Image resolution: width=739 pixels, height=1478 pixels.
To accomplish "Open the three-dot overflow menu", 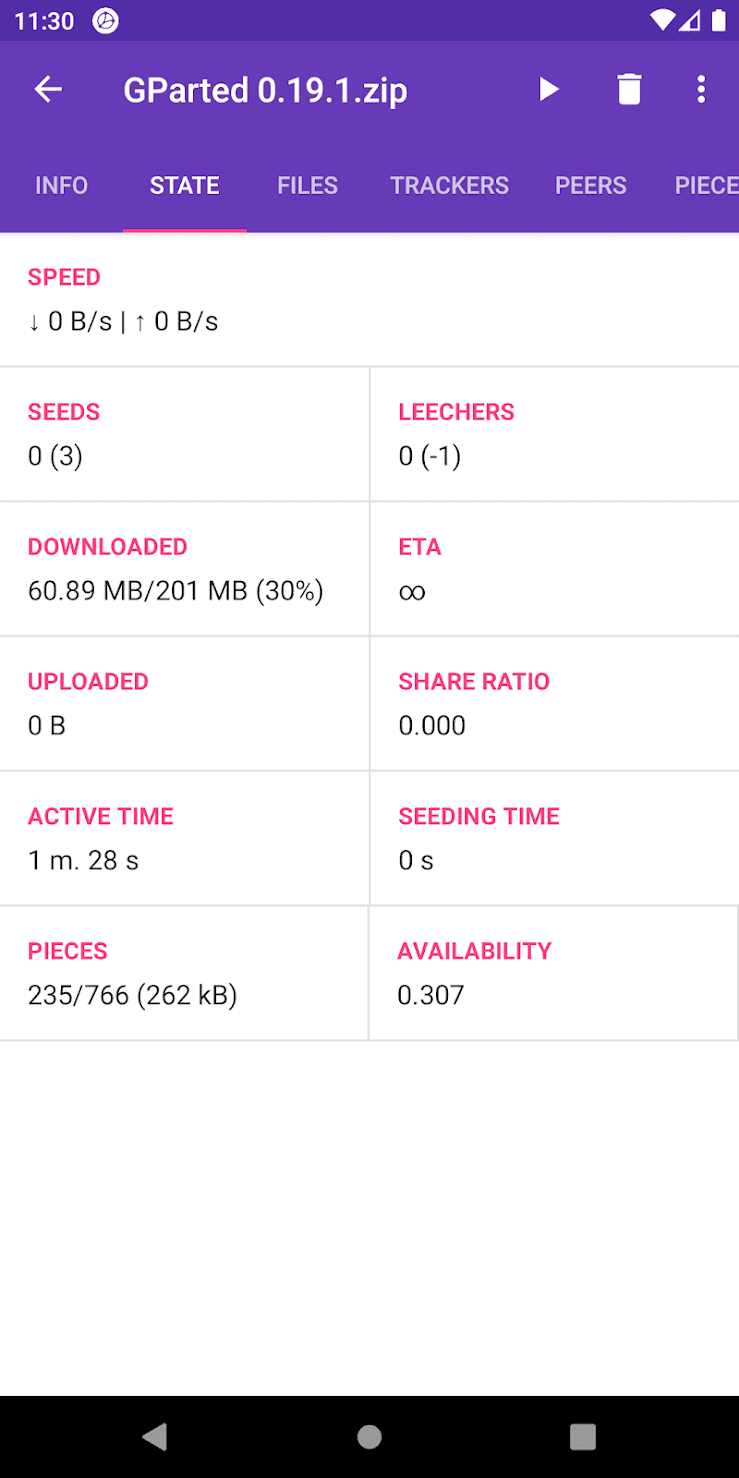I will tap(701, 90).
